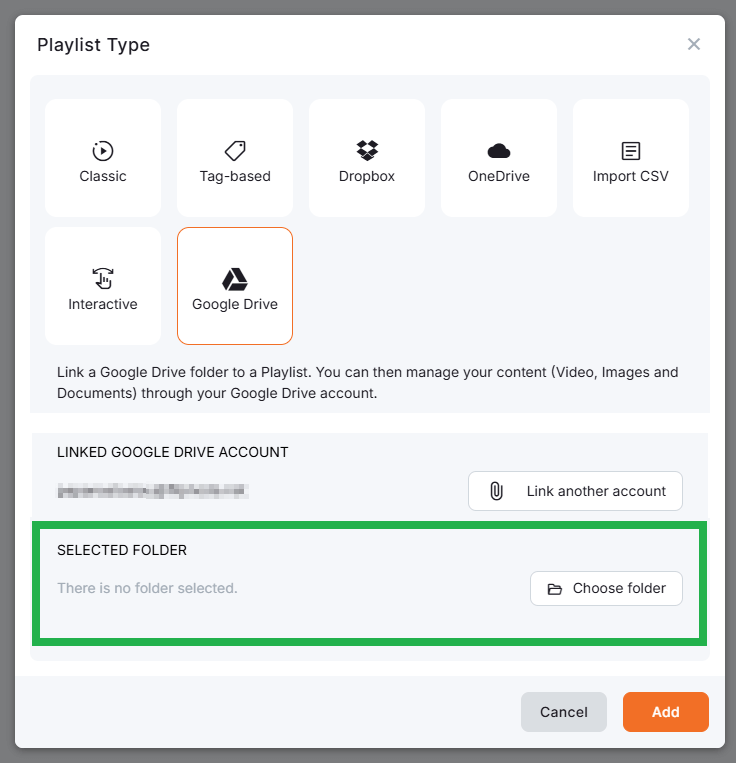Close the Playlist Type dialog
The height and width of the screenshot is (763, 736).
694,44
